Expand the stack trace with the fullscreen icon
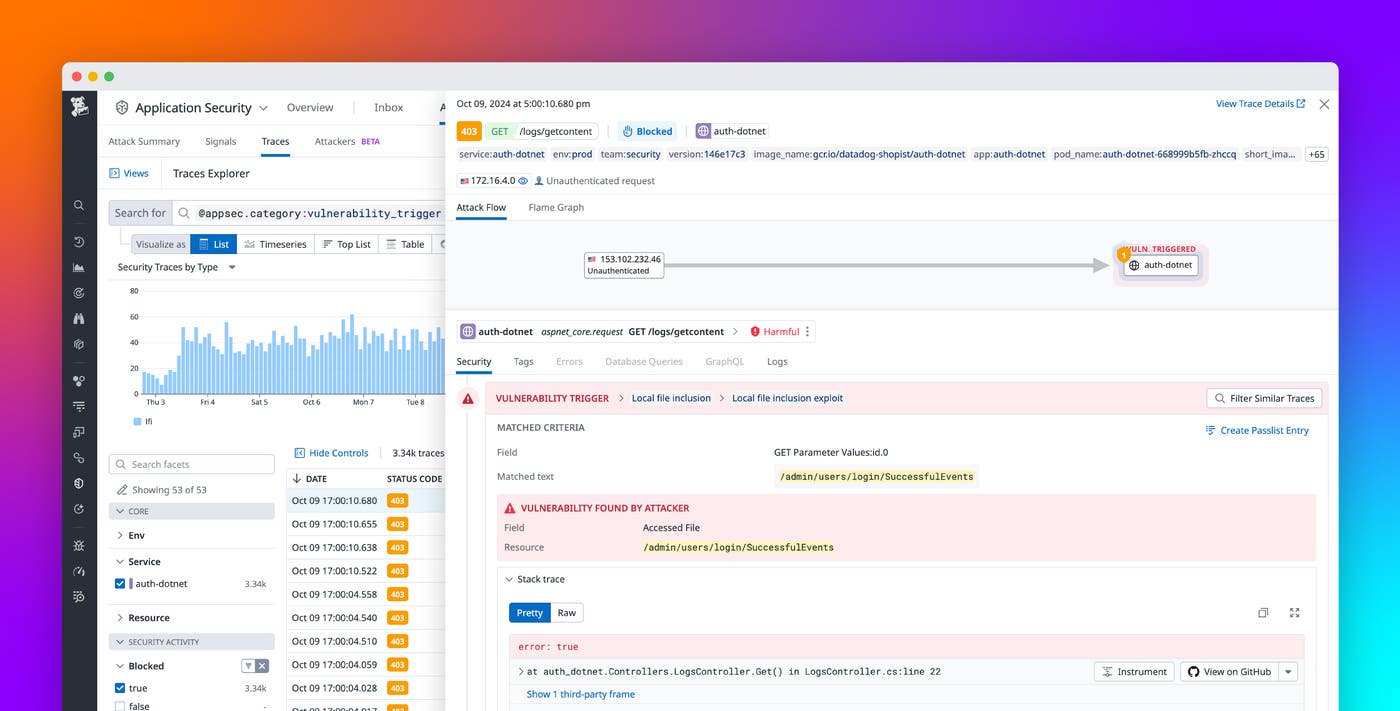The image size is (1400, 711). pos(1294,613)
